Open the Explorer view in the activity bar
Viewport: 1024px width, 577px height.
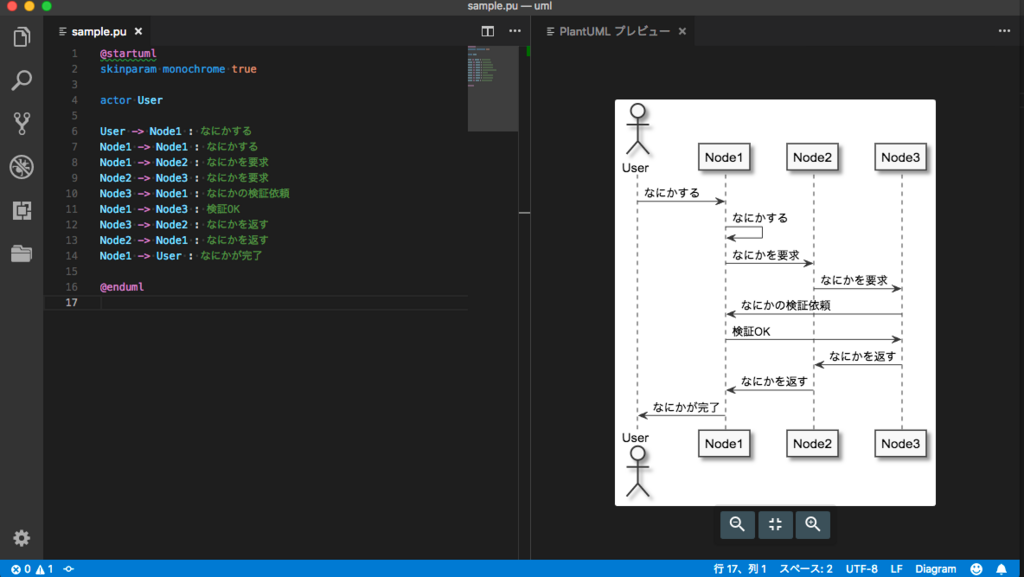[22, 35]
